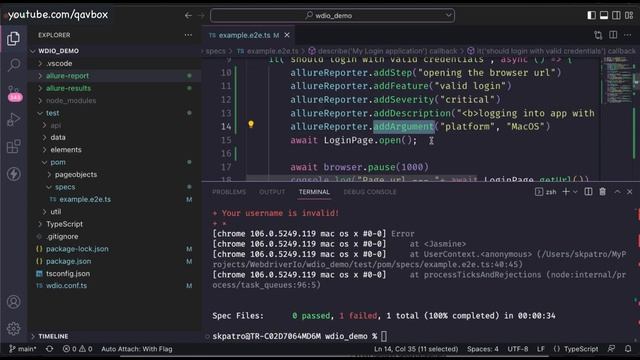The height and width of the screenshot is (360, 640).
Task: Switch to the TERMINAL tab
Action: (x=314, y=192)
